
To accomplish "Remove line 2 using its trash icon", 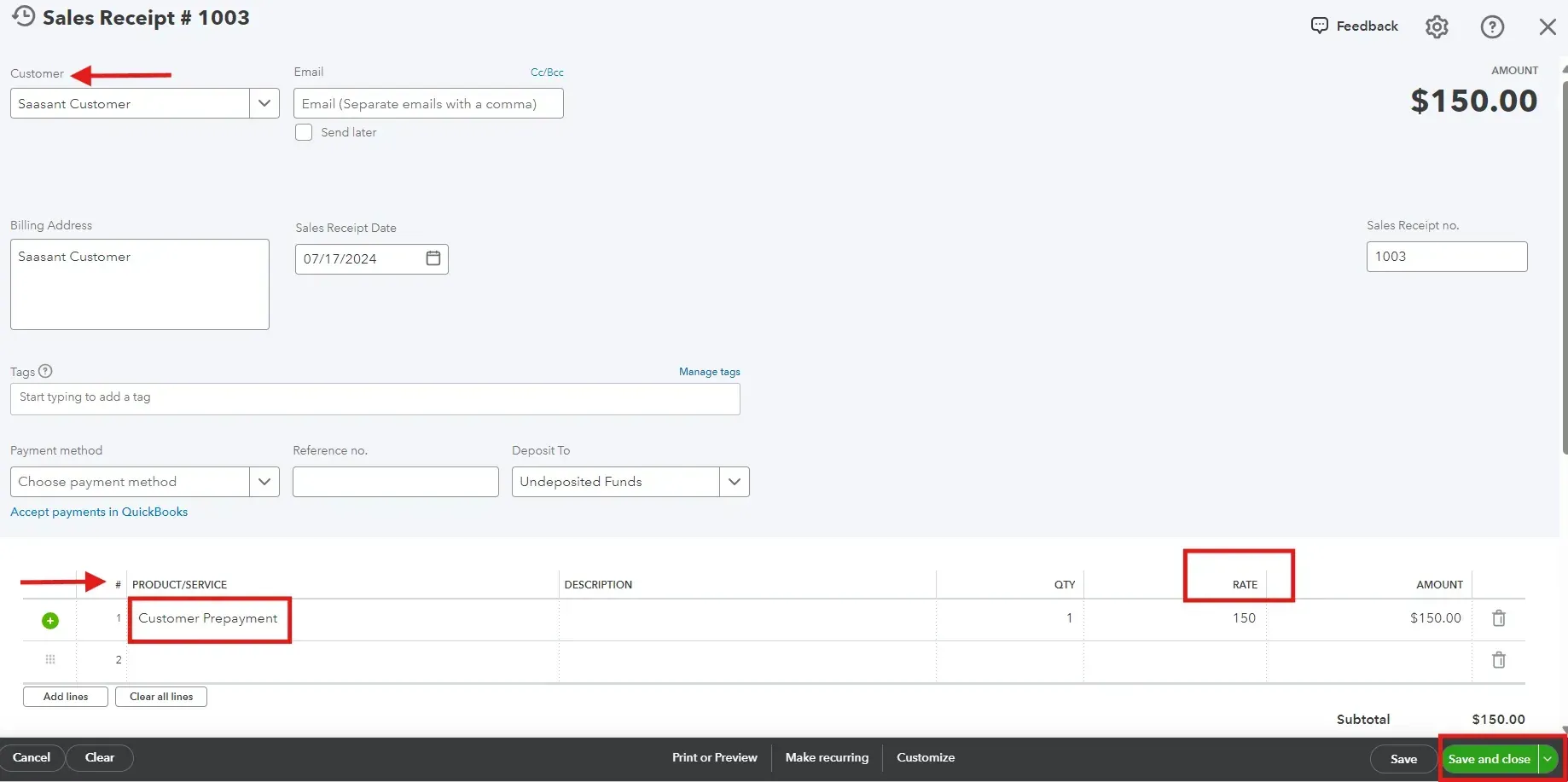I will click(x=1499, y=660).
